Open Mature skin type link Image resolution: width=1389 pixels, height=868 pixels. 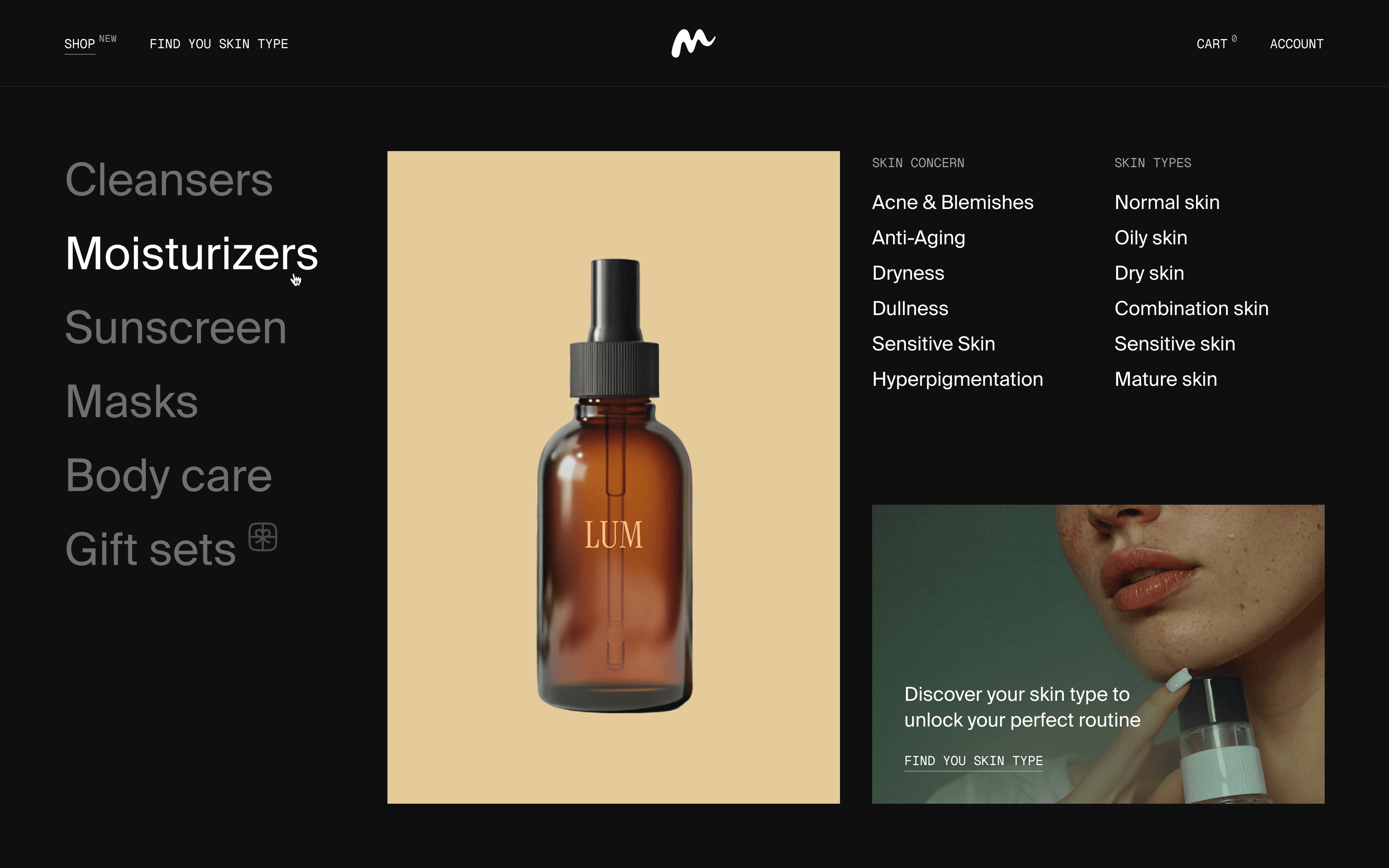point(1166,379)
